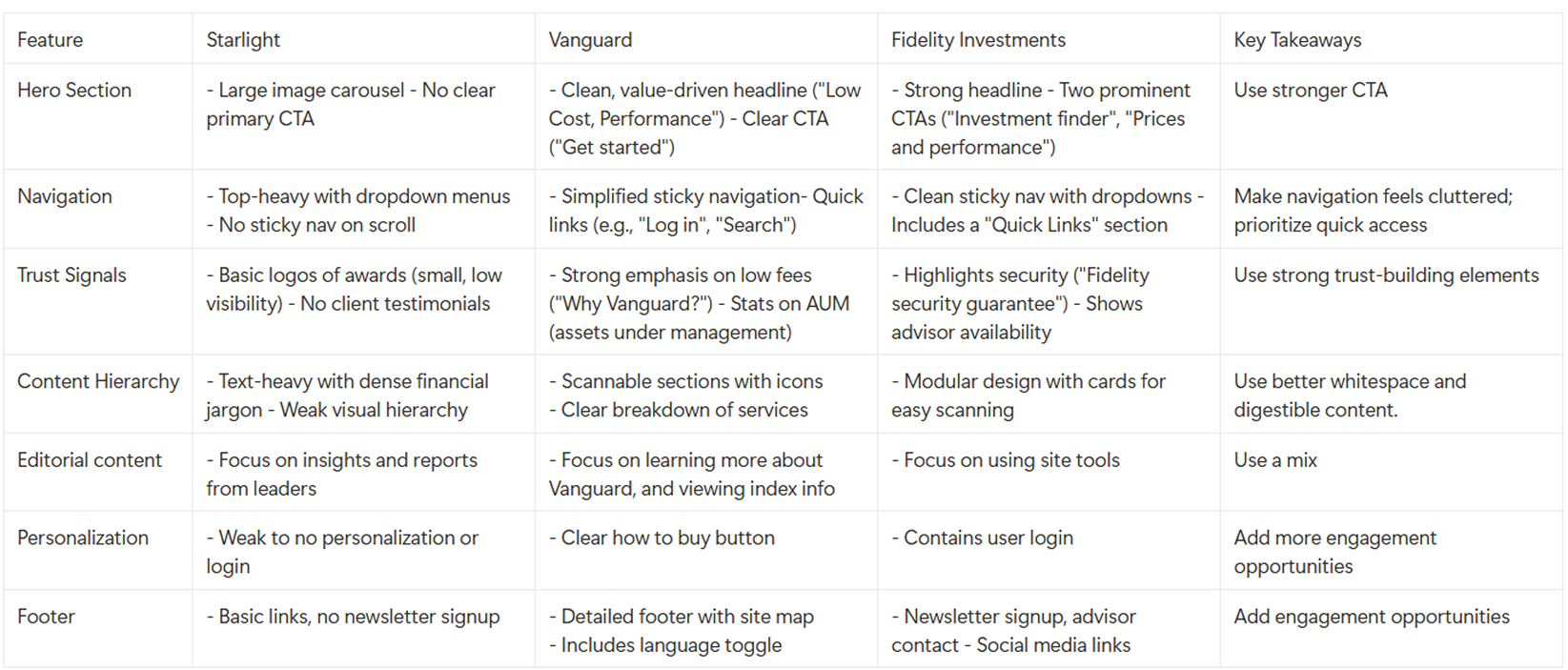Image resolution: width=1568 pixels, height=670 pixels.
Task: Click the Navigation row label
Action: click(x=65, y=196)
